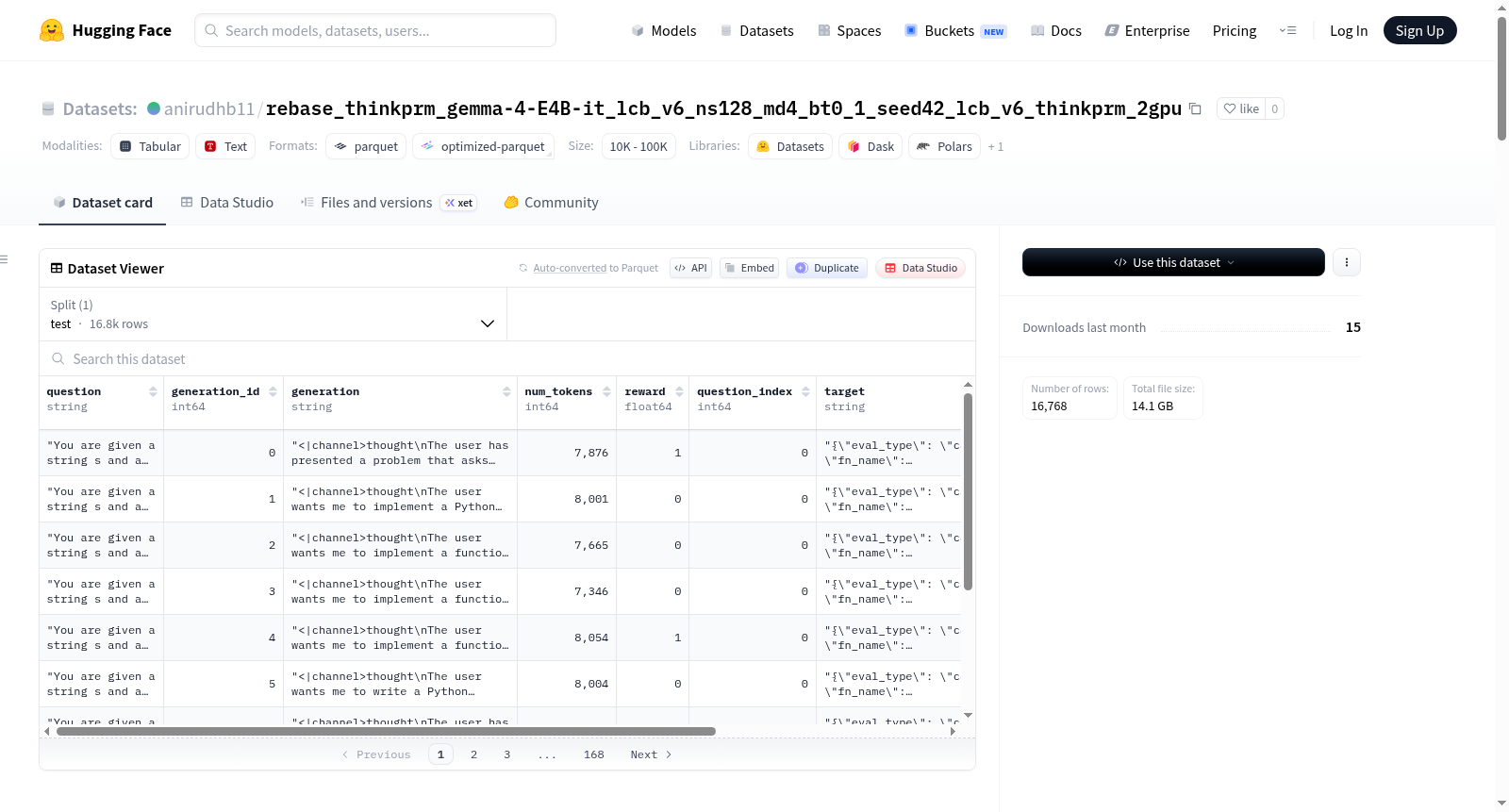Open the Spaces menu item

click(850, 30)
